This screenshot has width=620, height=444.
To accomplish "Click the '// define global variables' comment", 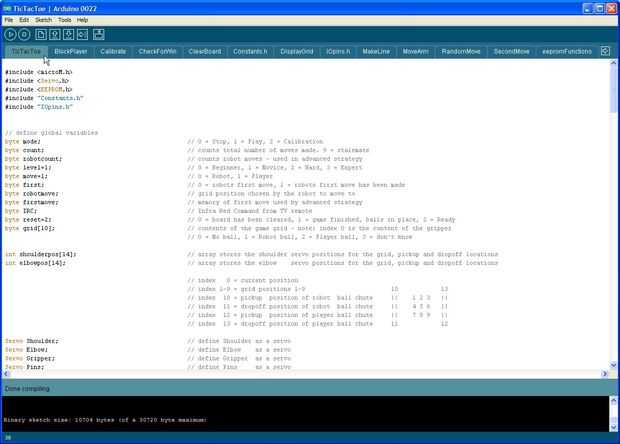I will pos(51,133).
